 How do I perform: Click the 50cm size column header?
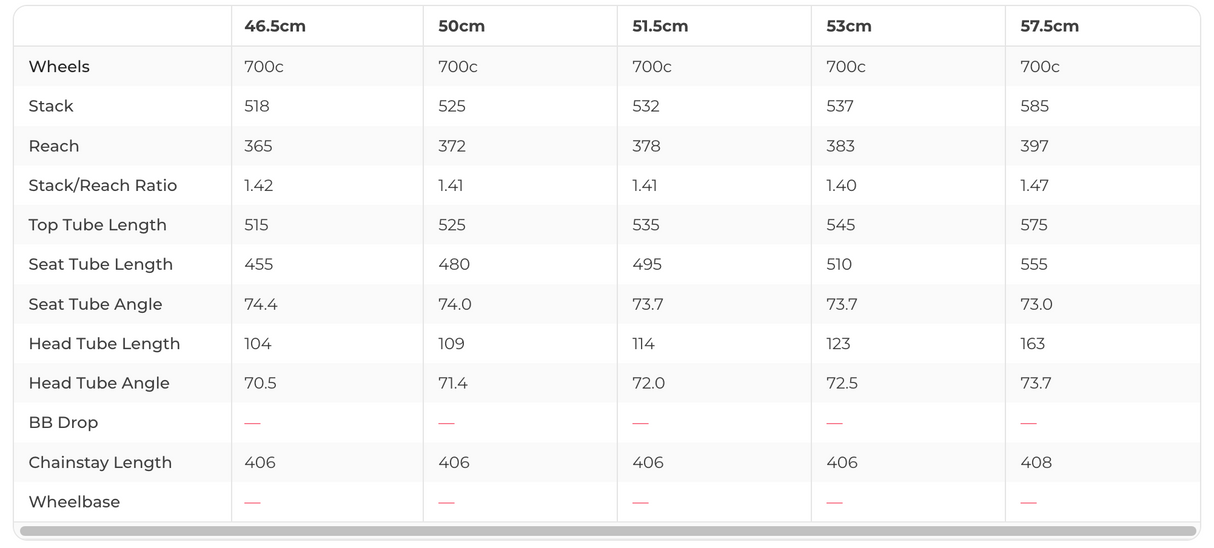(461, 27)
